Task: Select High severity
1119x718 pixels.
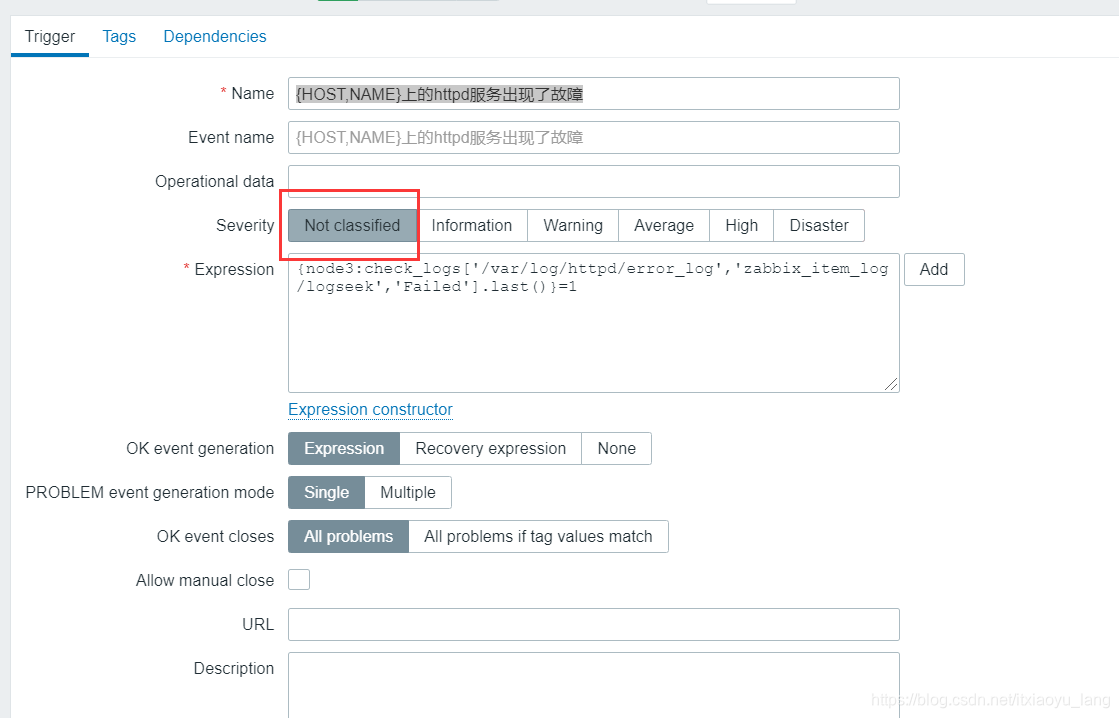Action: pyautogui.click(x=741, y=226)
